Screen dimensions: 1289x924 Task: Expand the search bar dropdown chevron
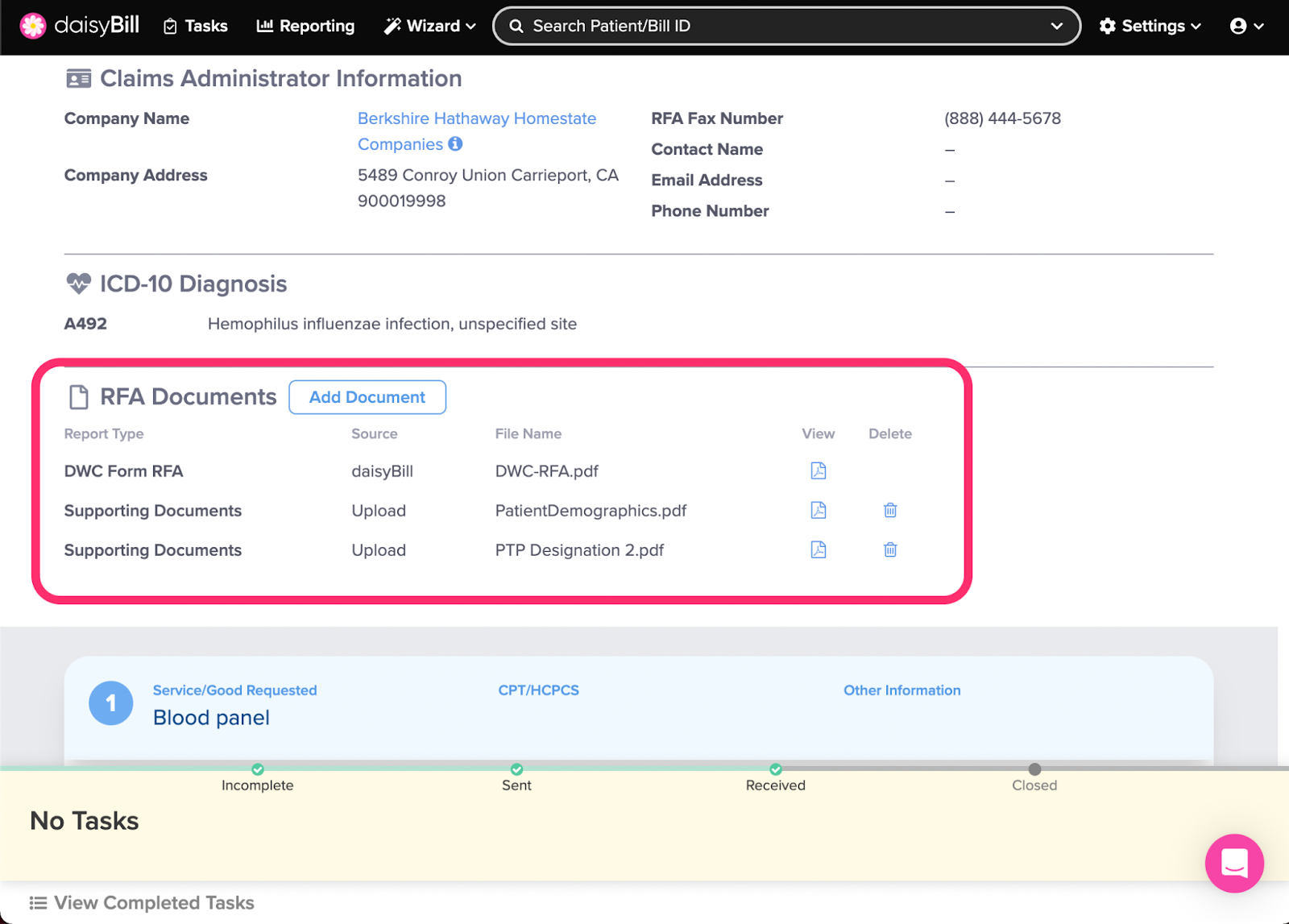(x=1056, y=26)
